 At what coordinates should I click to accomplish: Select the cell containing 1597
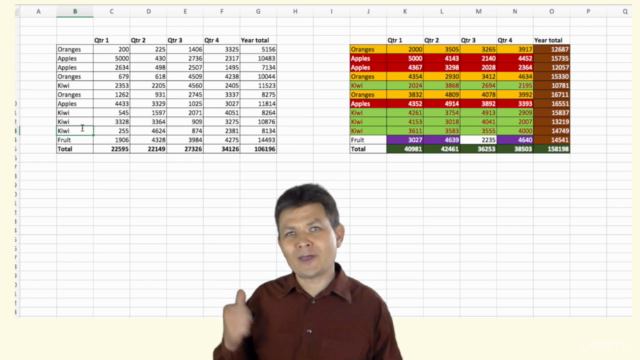click(148, 113)
